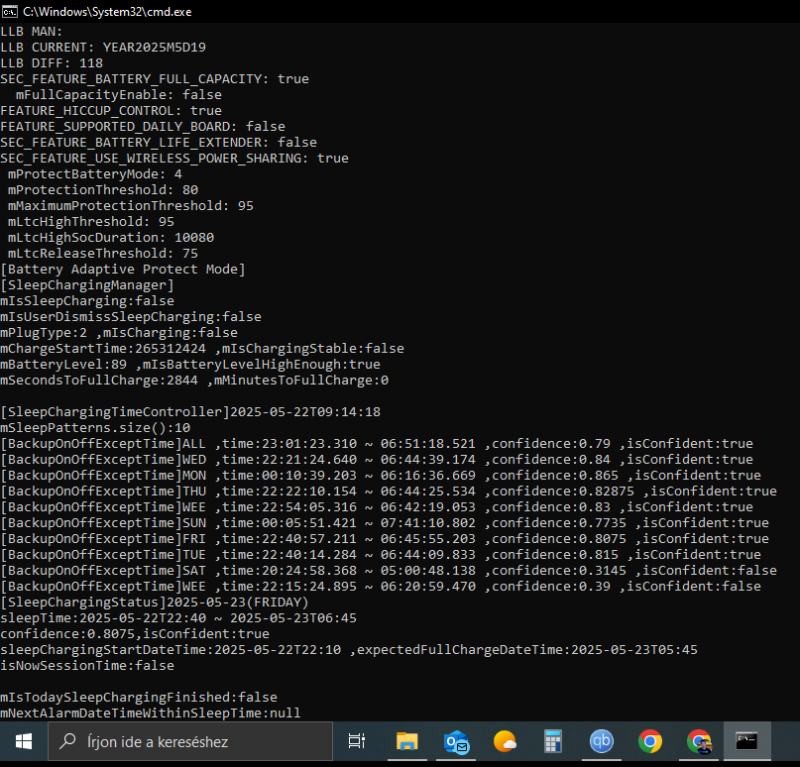Open qBittorrent from the taskbar
Viewport: 800px width, 767px height.
tap(601, 741)
